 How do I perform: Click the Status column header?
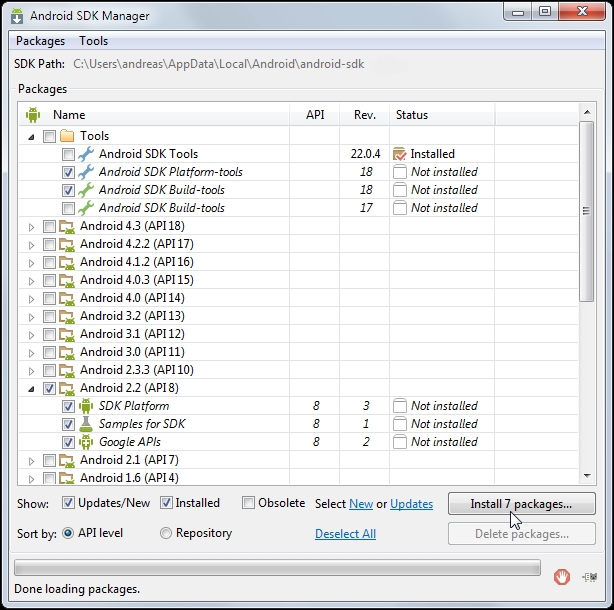pos(442,115)
